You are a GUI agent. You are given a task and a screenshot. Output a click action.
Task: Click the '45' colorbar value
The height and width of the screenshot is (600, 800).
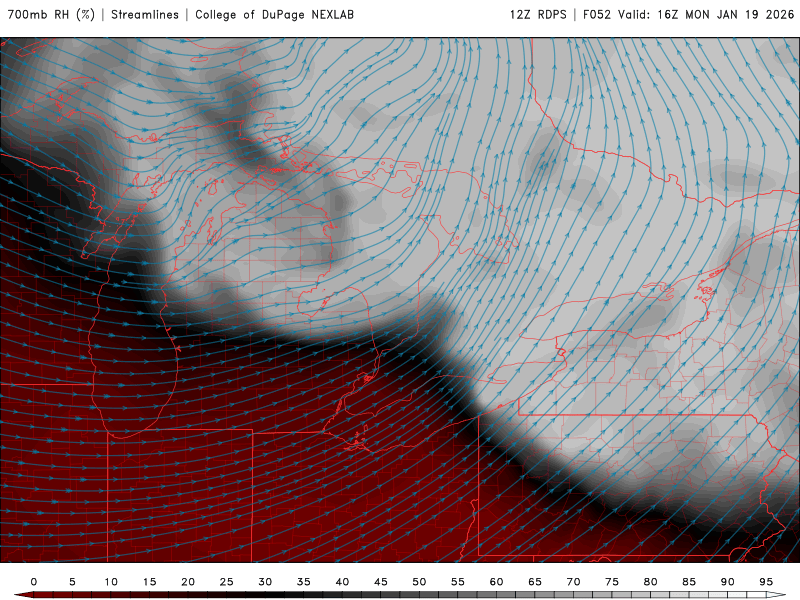381,582
